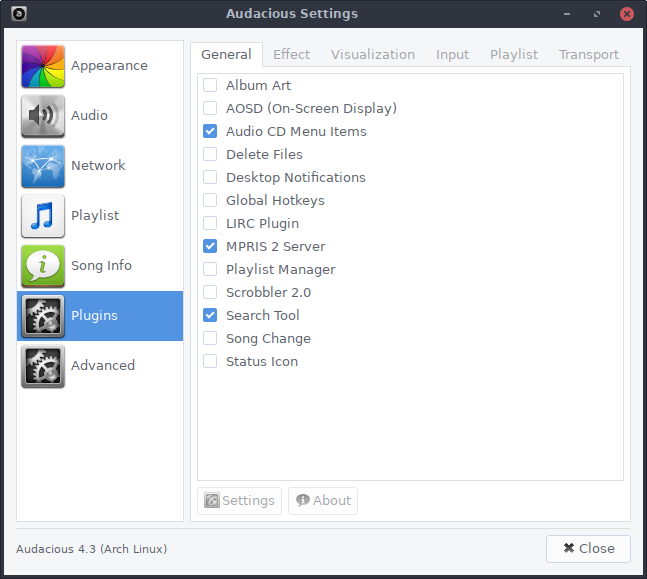Select the Scrobbler 2.0 list entry

[x=268, y=293]
